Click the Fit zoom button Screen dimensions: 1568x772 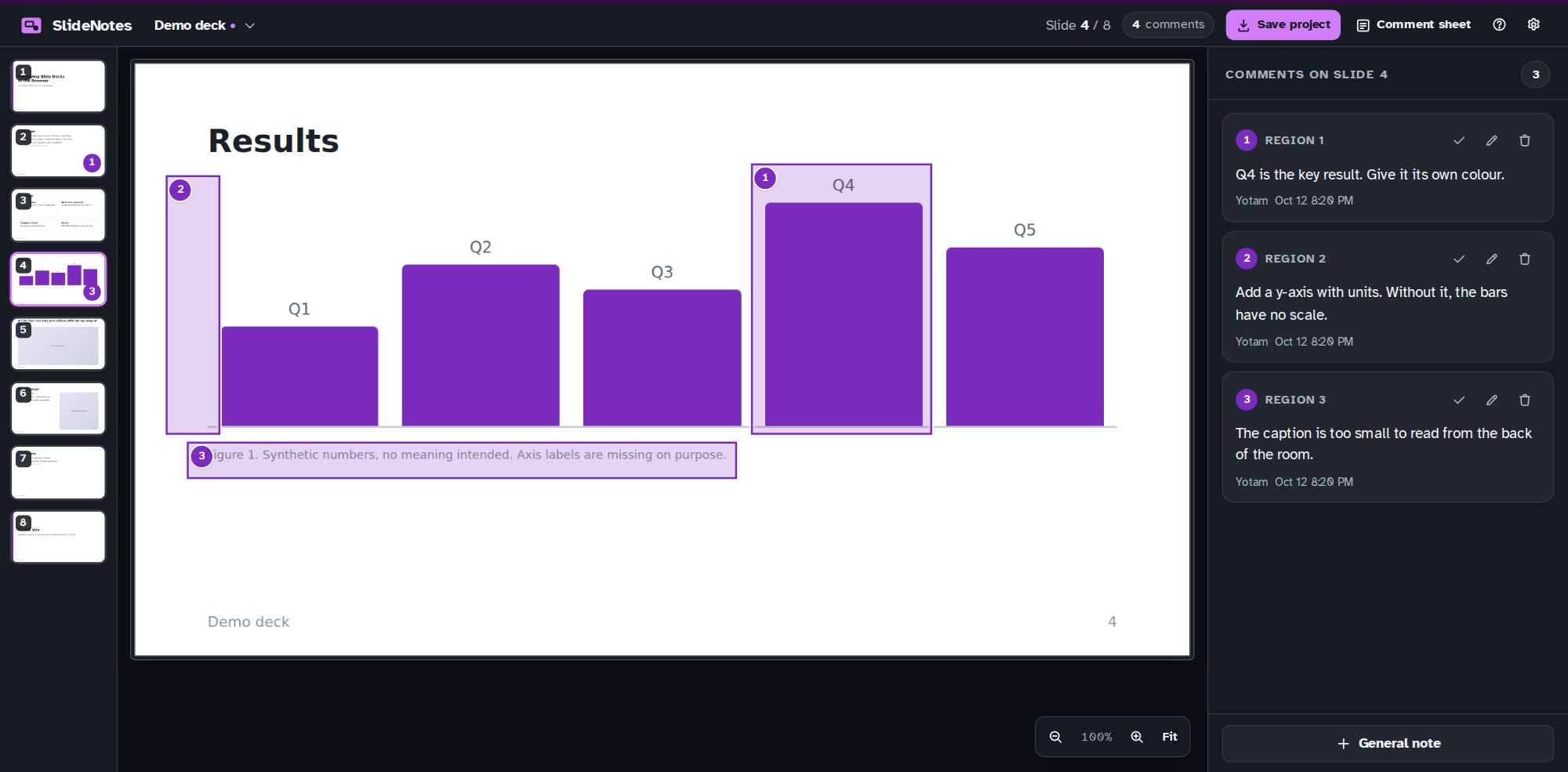coord(1170,737)
